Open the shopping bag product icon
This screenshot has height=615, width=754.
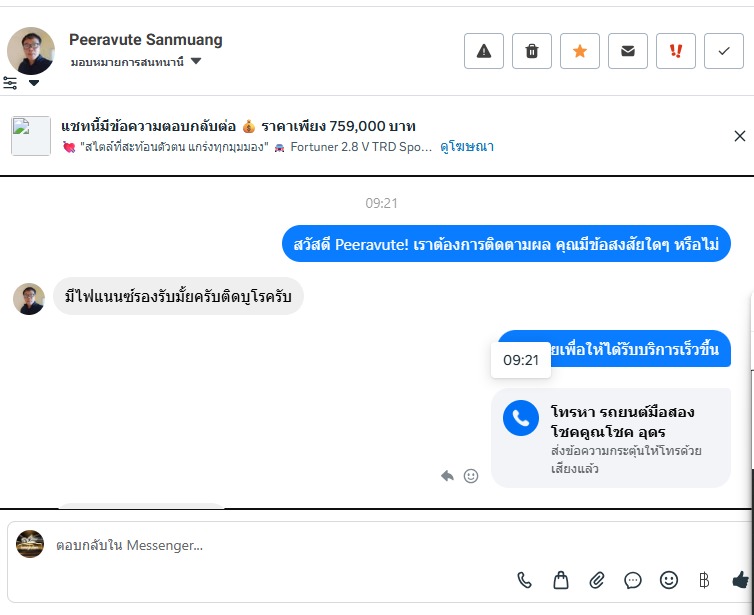click(x=561, y=580)
